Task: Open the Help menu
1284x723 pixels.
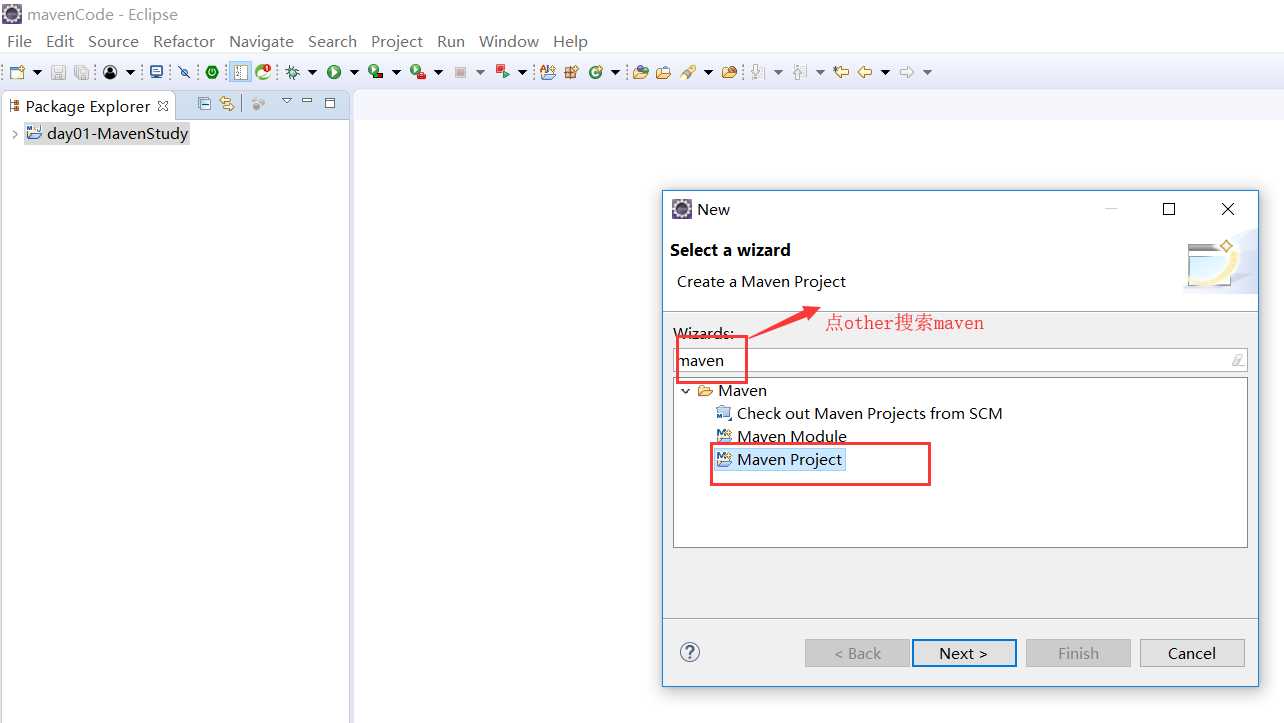Action: [570, 41]
